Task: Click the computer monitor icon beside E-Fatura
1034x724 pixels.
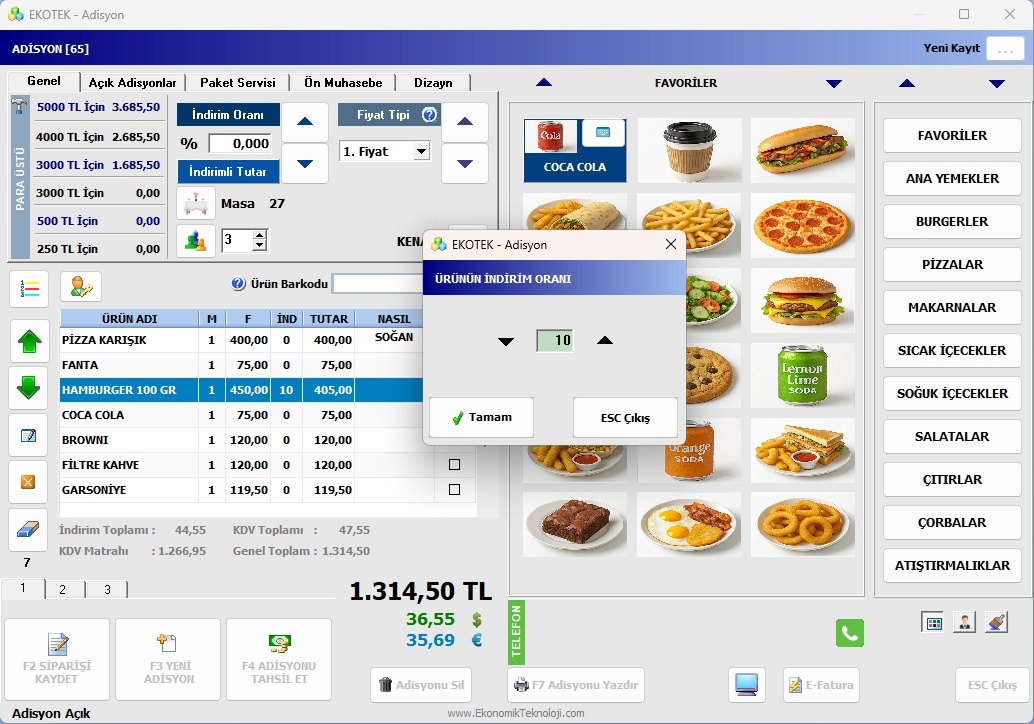Action: pos(746,684)
